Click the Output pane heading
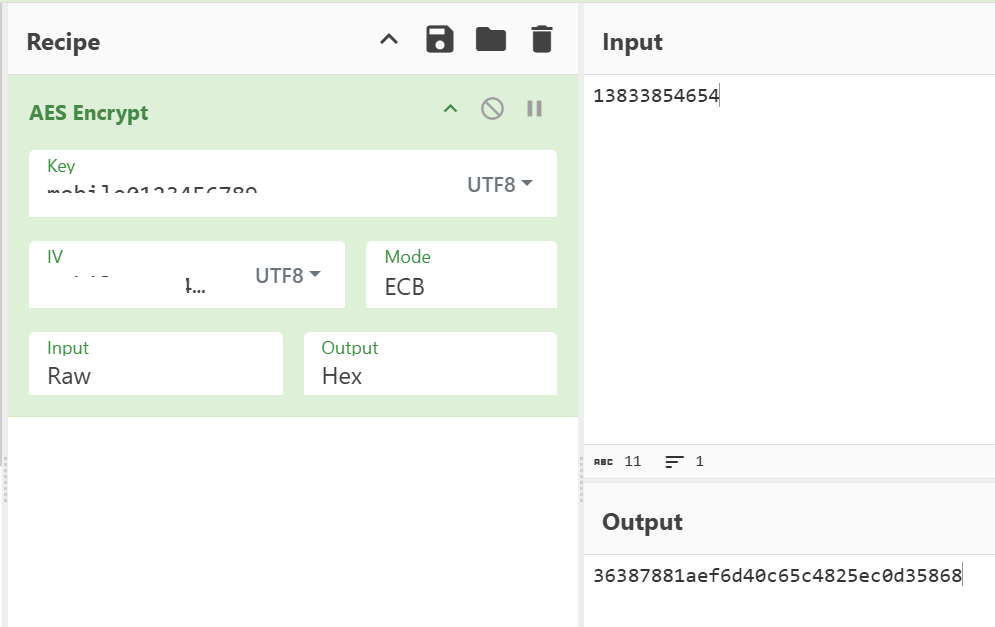The width and height of the screenshot is (995, 627). pyautogui.click(x=642, y=522)
